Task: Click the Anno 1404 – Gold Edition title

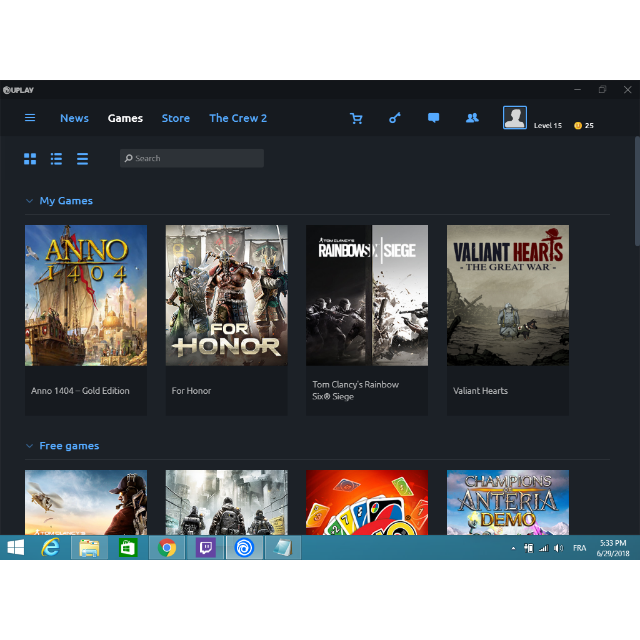Action: [x=80, y=391]
